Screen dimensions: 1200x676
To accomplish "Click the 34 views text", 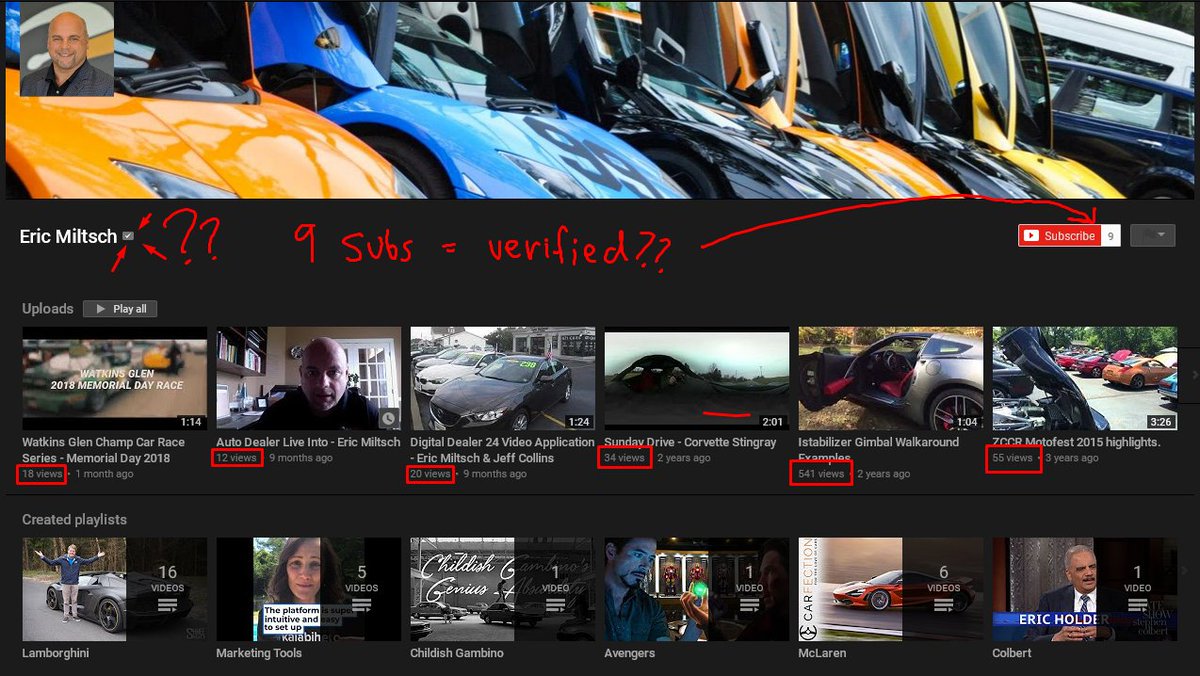I will [x=625, y=458].
